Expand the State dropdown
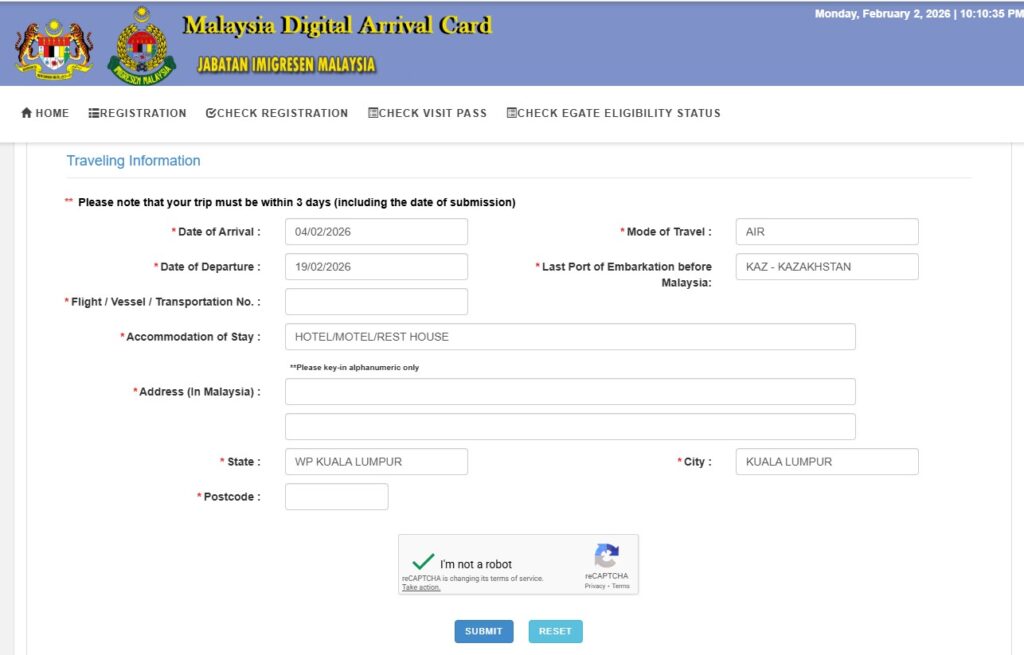The image size is (1024, 655). [x=376, y=462]
